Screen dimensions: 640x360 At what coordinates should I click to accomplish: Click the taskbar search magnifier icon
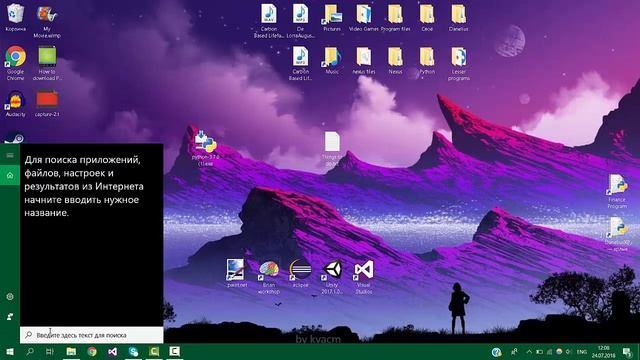point(30,351)
